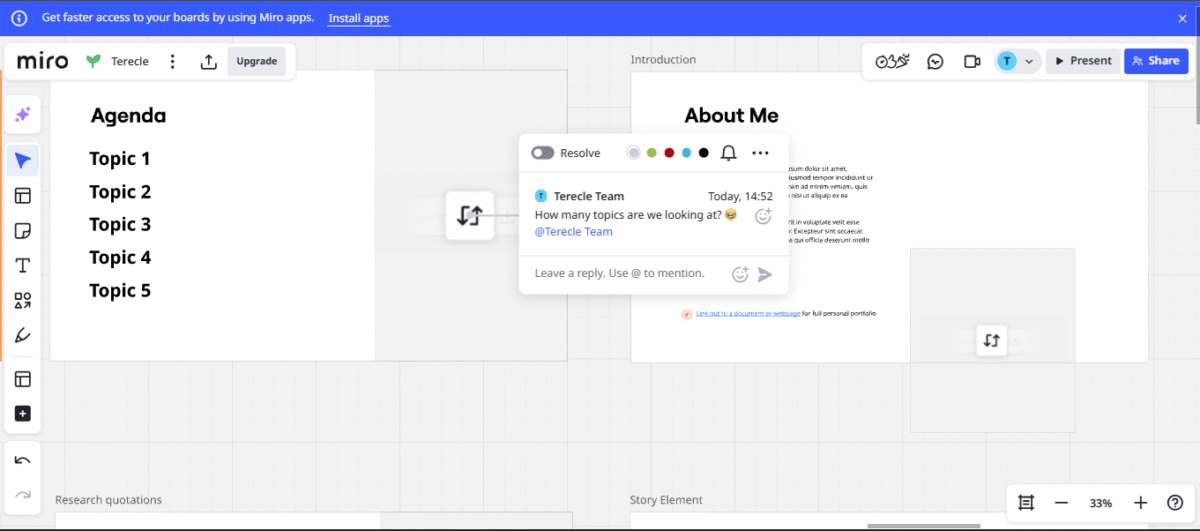
Task: Start Present mode
Action: (x=1083, y=61)
